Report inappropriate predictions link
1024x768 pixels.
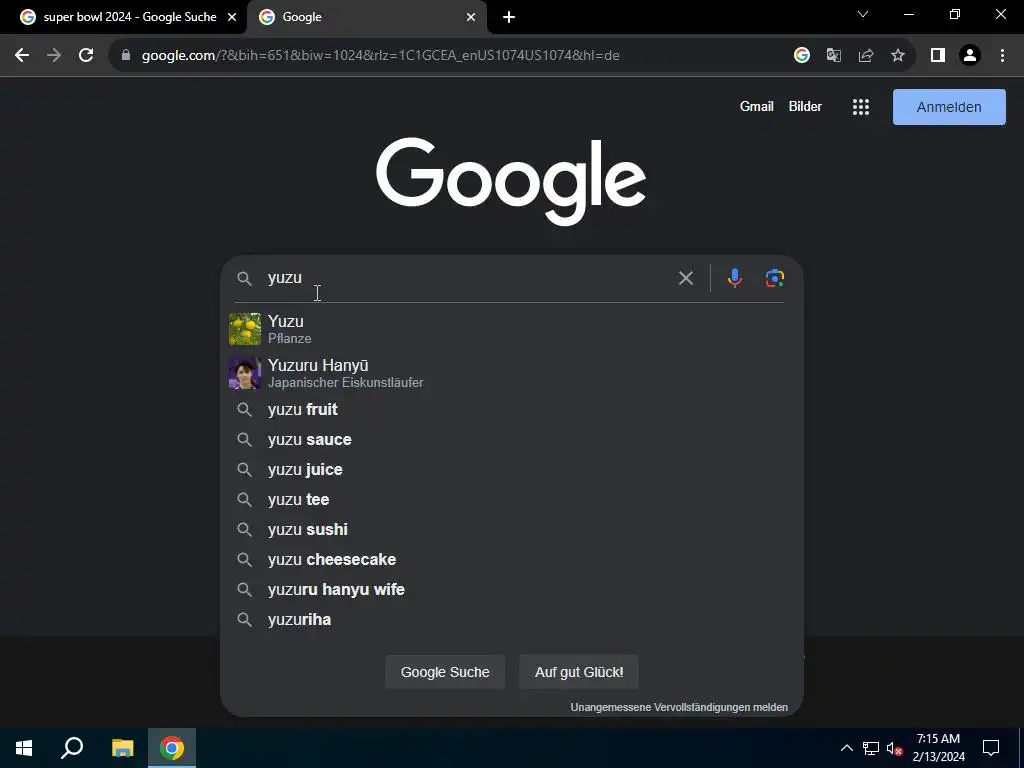coord(679,707)
